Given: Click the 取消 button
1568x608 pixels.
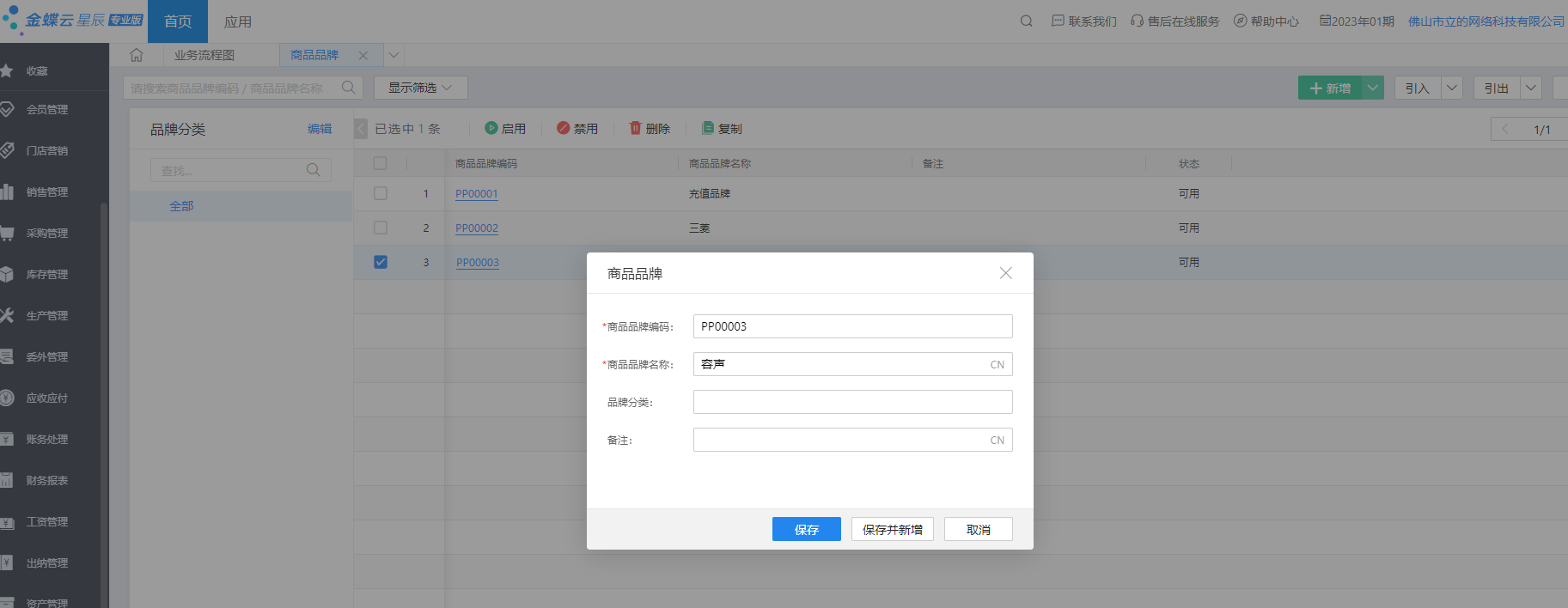Looking at the screenshot, I should 979,529.
